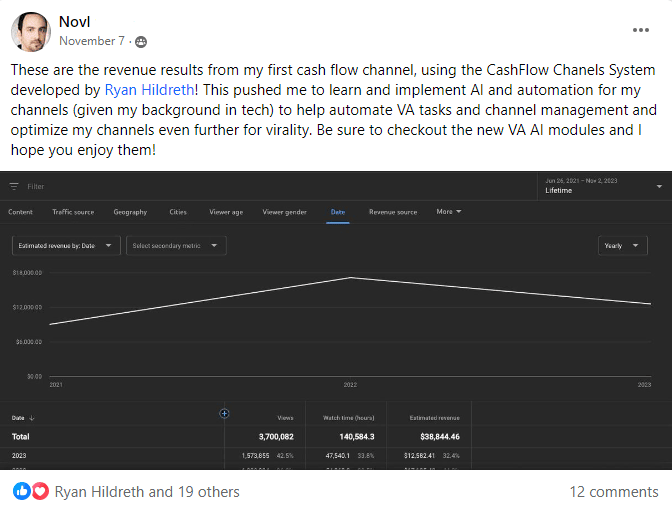Click the Date column sort arrow

[x=32, y=418]
